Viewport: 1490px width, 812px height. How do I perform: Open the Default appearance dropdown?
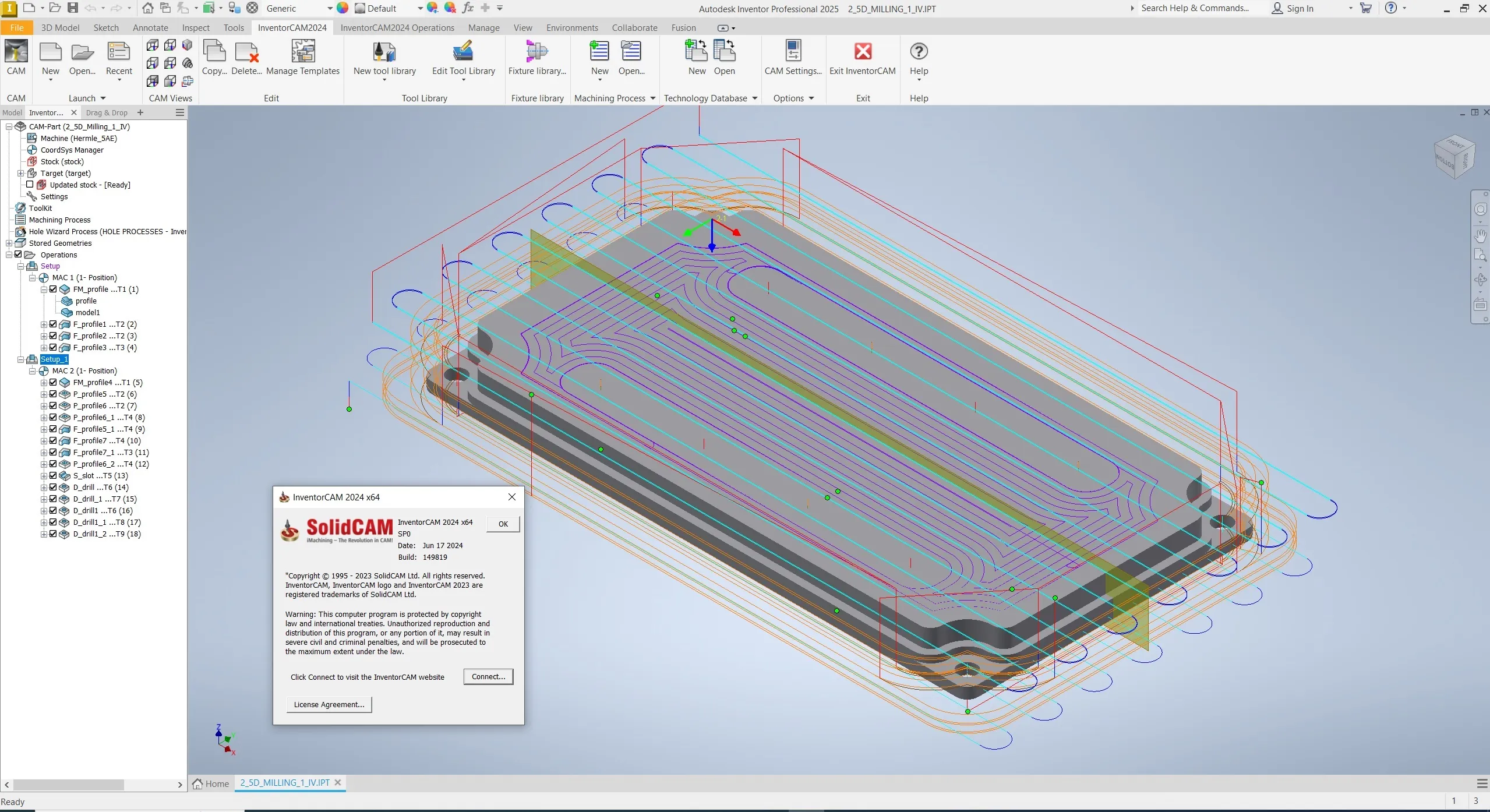[420, 8]
